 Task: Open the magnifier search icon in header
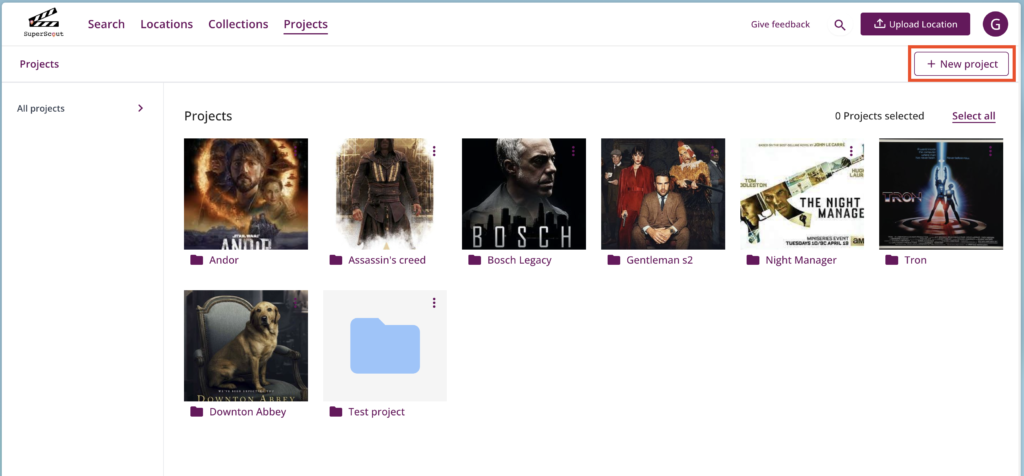(840, 25)
